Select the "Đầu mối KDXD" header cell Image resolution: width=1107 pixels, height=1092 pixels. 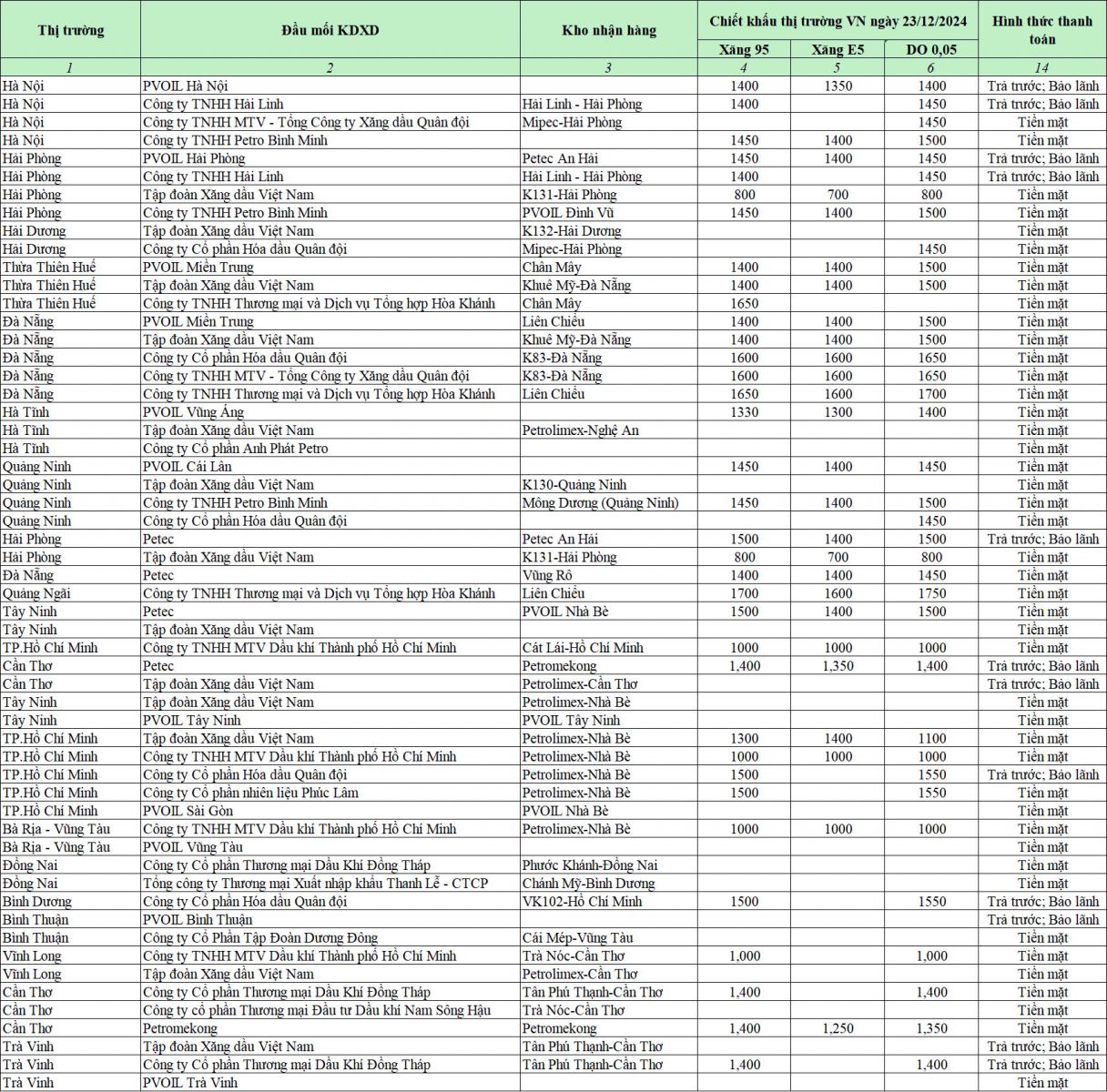(330, 30)
